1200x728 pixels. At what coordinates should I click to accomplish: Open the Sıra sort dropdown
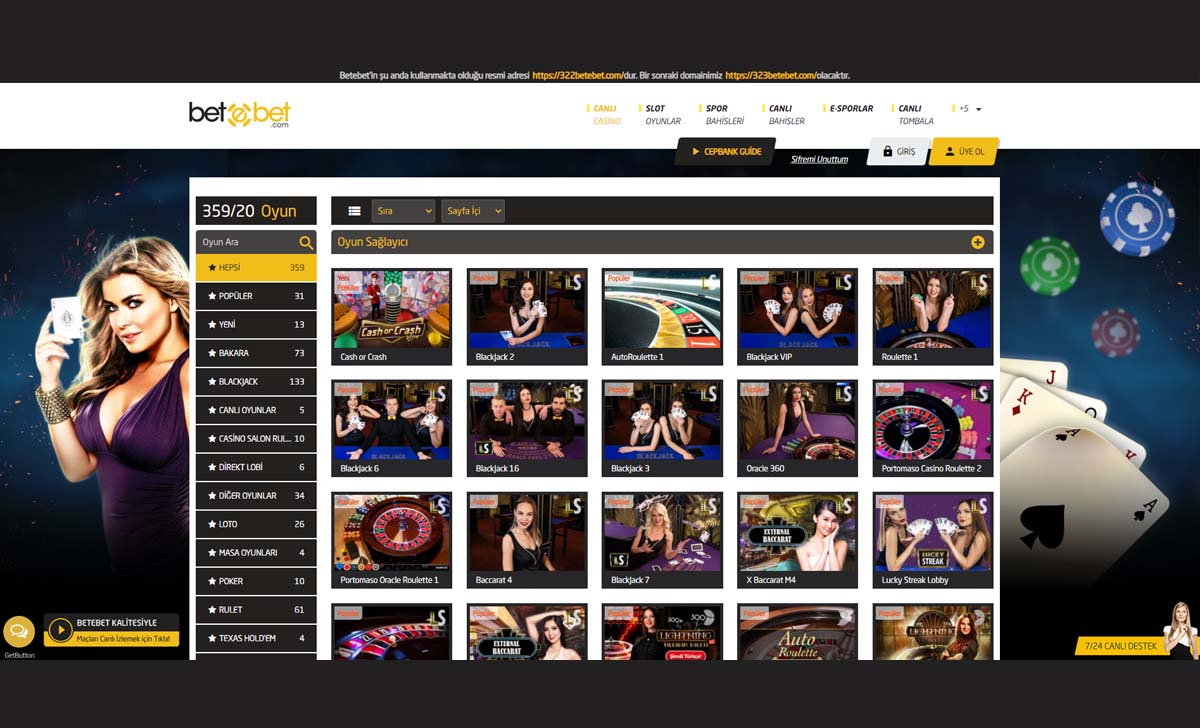pos(403,211)
